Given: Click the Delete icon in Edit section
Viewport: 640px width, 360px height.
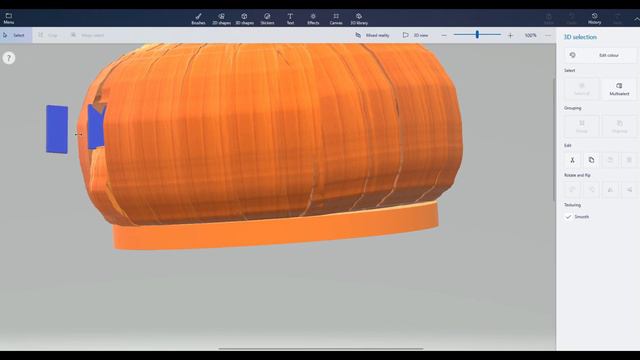Looking at the screenshot, I should (629, 160).
